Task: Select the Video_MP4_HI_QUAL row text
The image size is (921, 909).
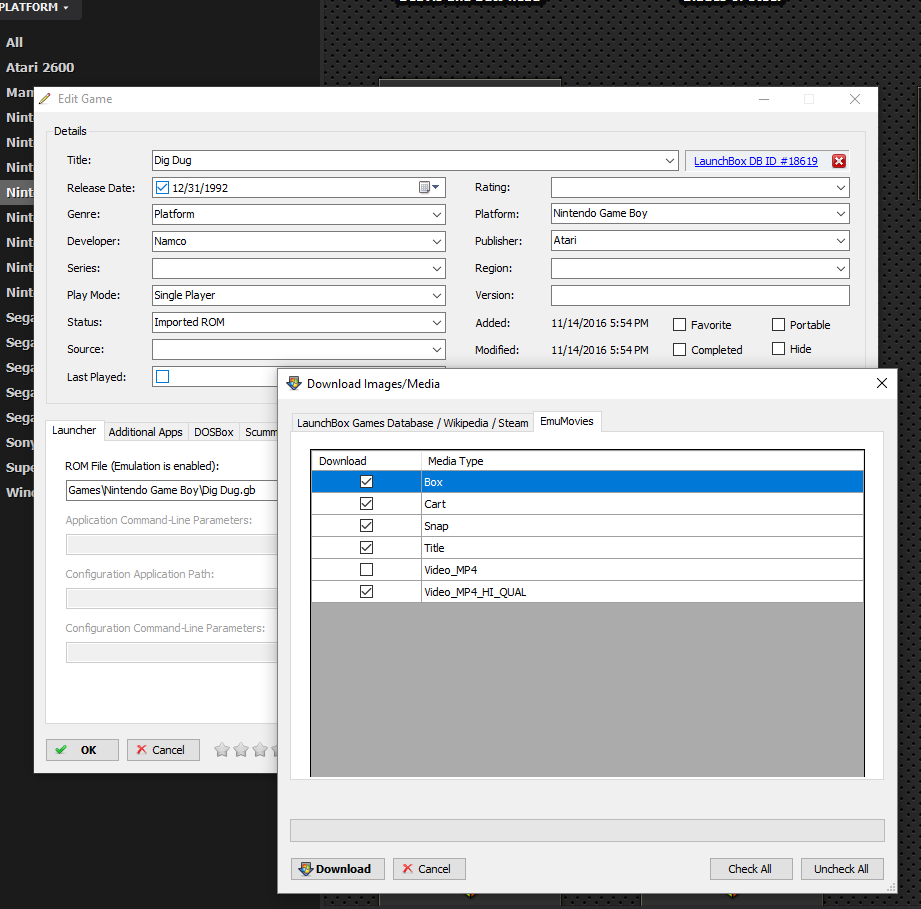Action: pyautogui.click(x=475, y=592)
